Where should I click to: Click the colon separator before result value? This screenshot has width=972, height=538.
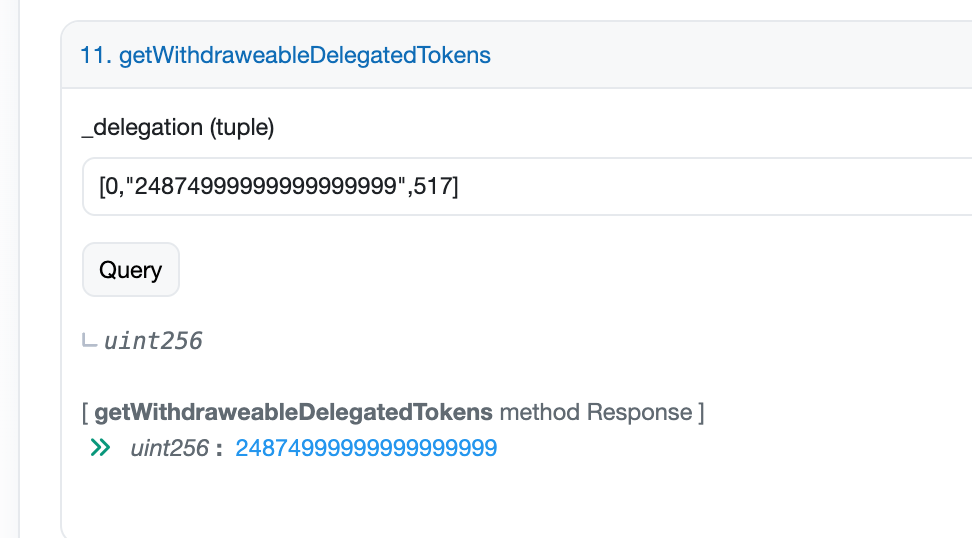pyautogui.click(x=218, y=448)
